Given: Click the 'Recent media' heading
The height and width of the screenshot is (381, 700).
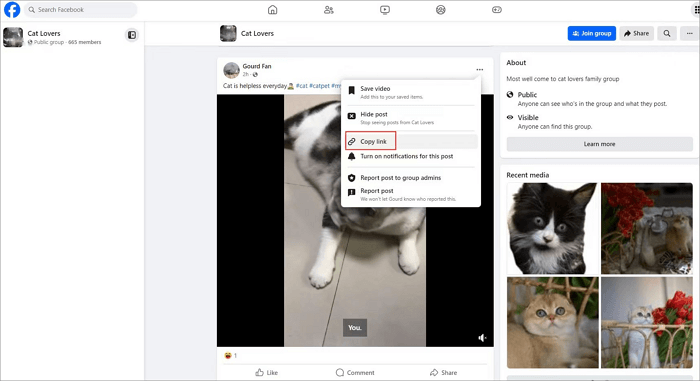Looking at the screenshot, I should (528, 175).
